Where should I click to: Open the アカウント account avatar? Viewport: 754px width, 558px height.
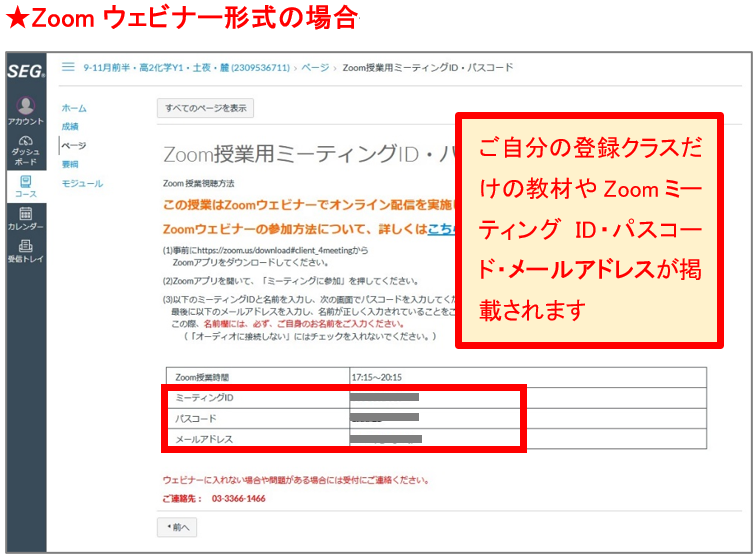pos(25,107)
